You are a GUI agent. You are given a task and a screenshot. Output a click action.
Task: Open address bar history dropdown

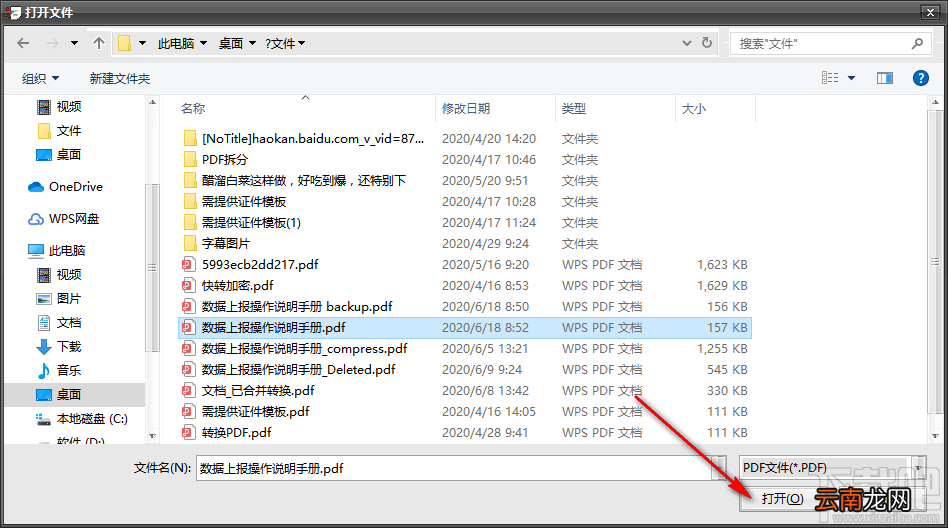point(687,43)
